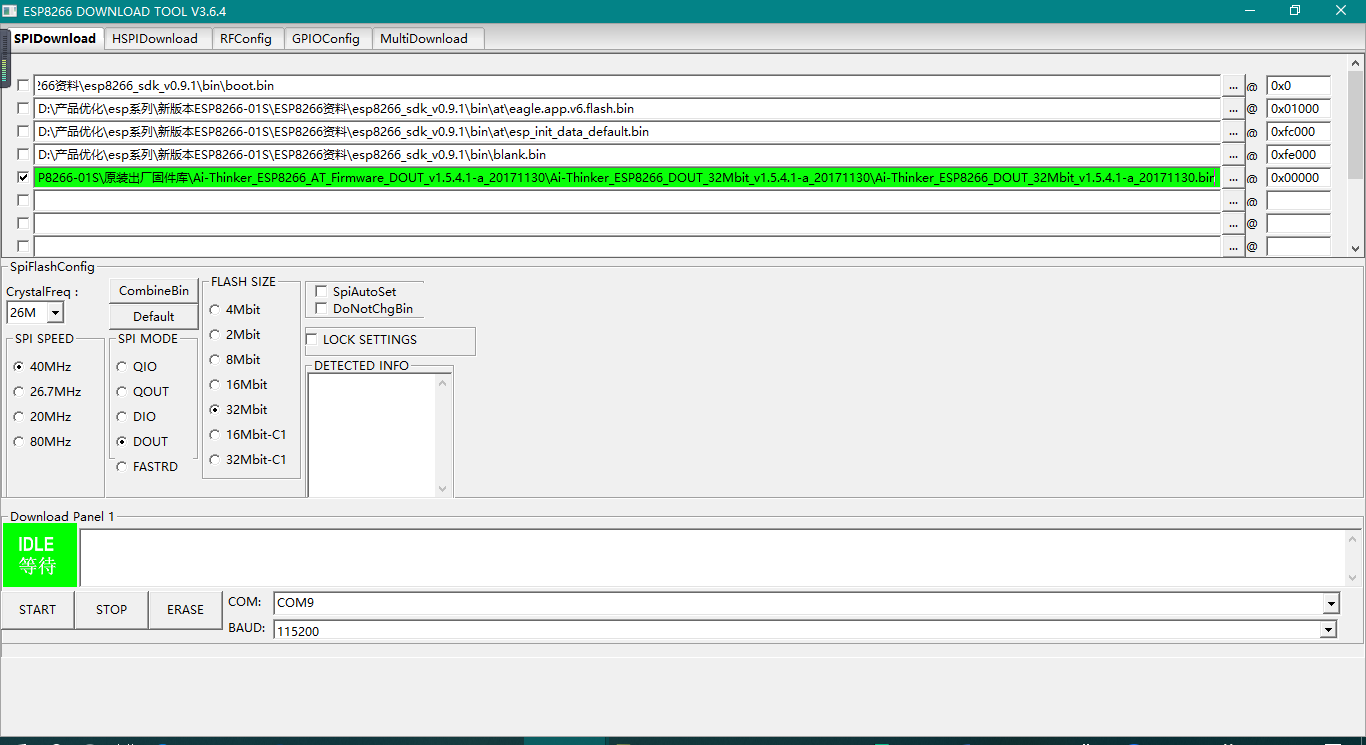Click the 0x00000 address field
Viewport: 1366px width, 745px height.
pyautogui.click(x=1298, y=178)
